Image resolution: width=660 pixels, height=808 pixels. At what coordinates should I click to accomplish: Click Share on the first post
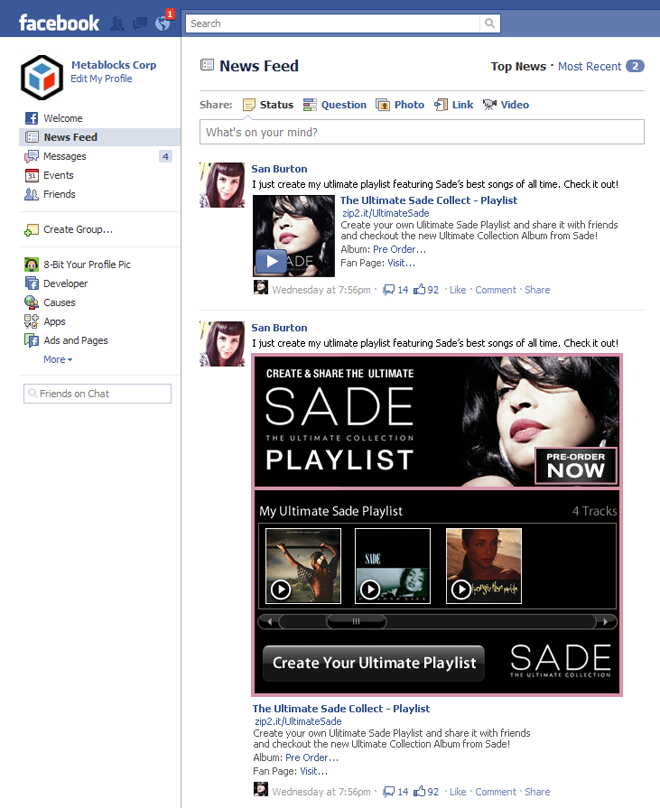(537, 290)
